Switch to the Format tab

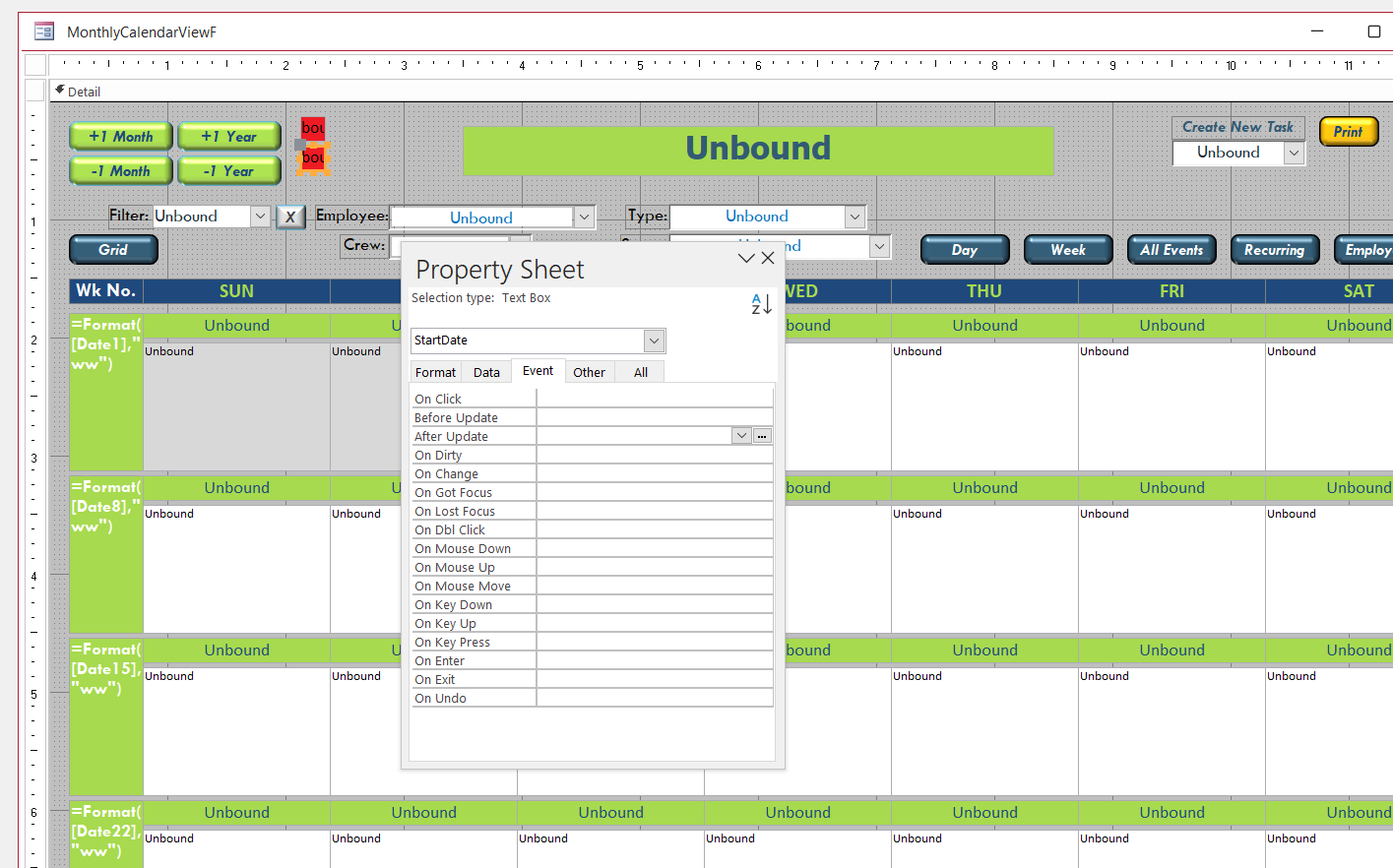[x=435, y=372]
